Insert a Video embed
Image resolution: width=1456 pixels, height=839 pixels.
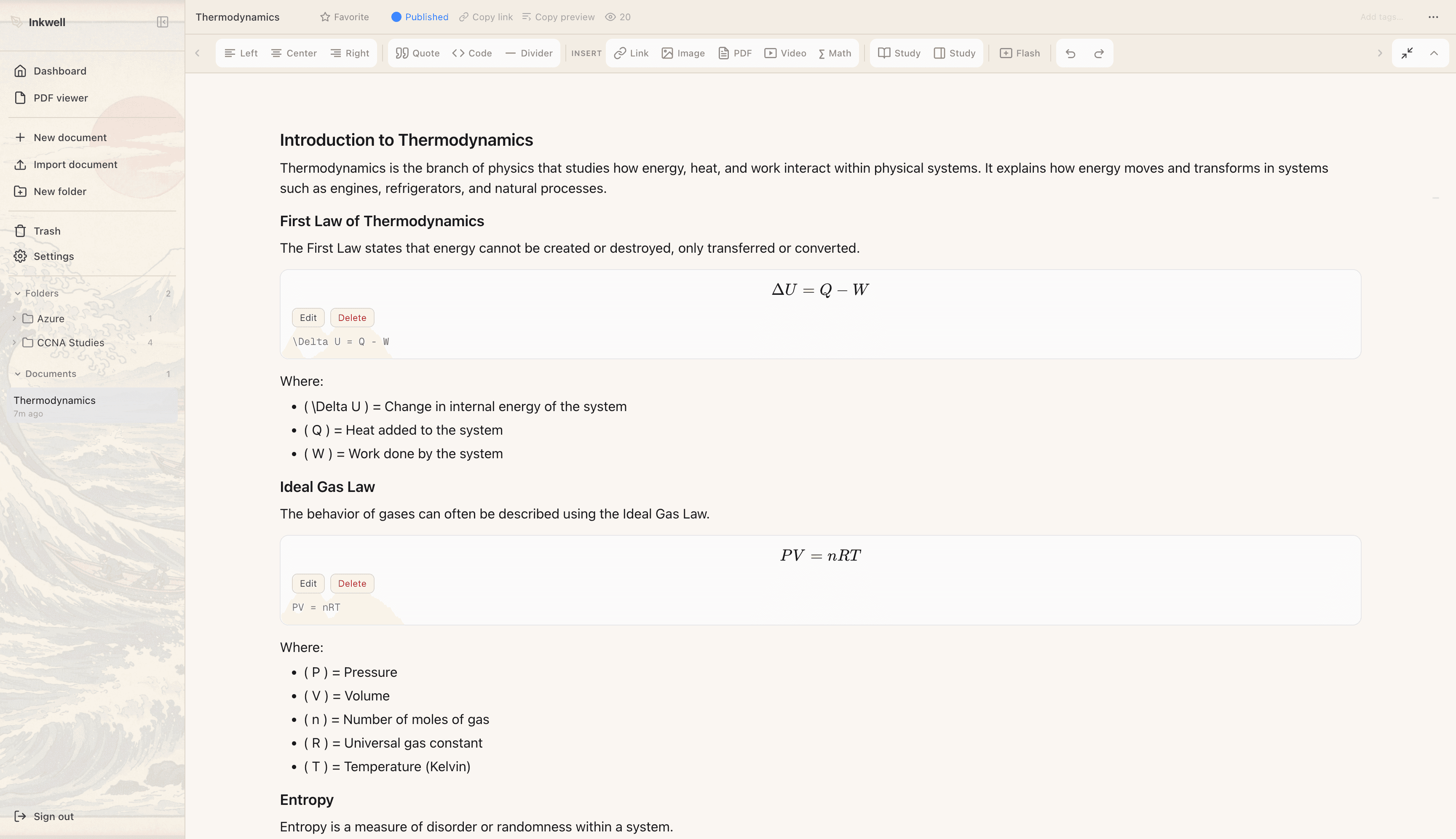785,53
